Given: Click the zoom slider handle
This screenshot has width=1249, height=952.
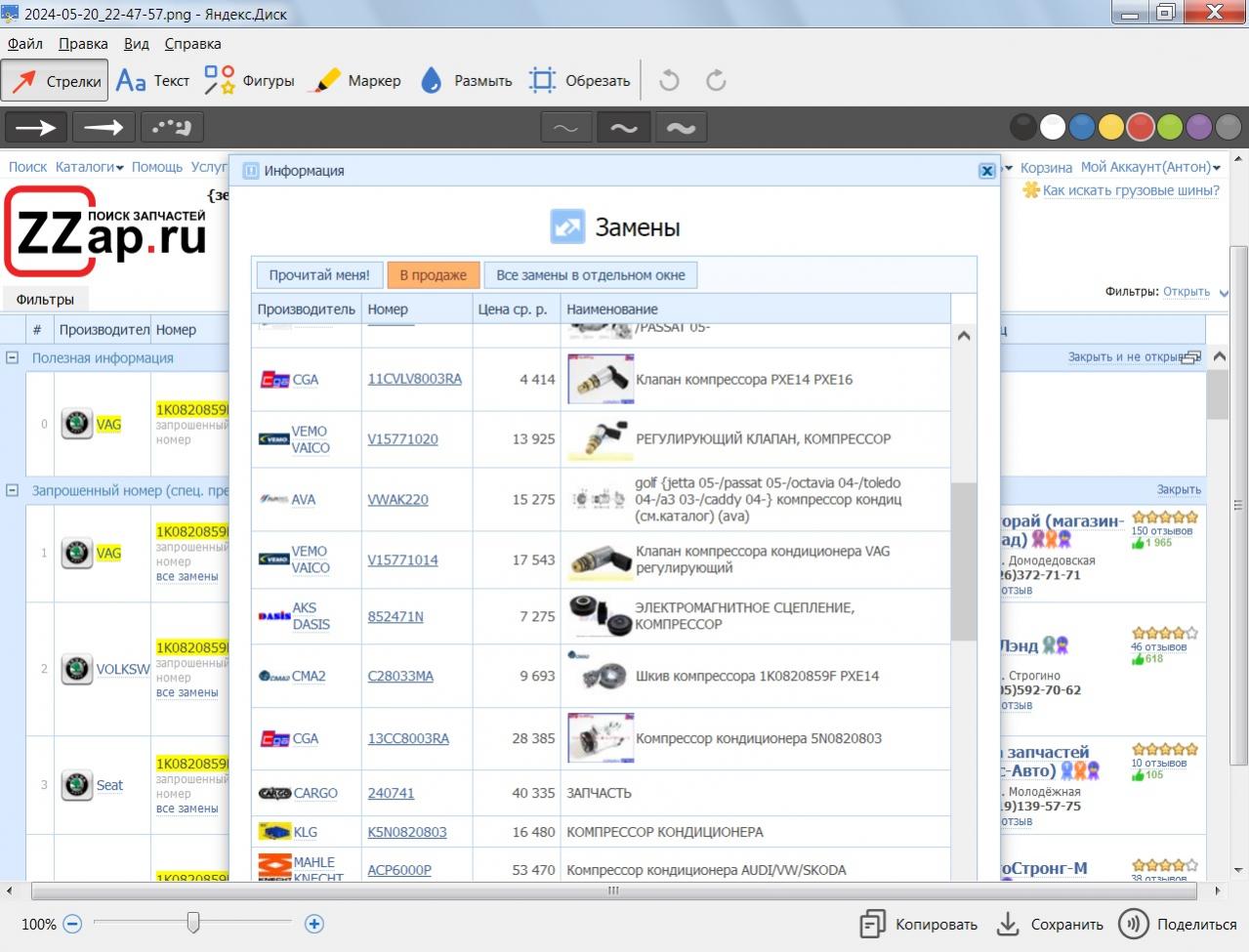Looking at the screenshot, I should [x=193, y=923].
